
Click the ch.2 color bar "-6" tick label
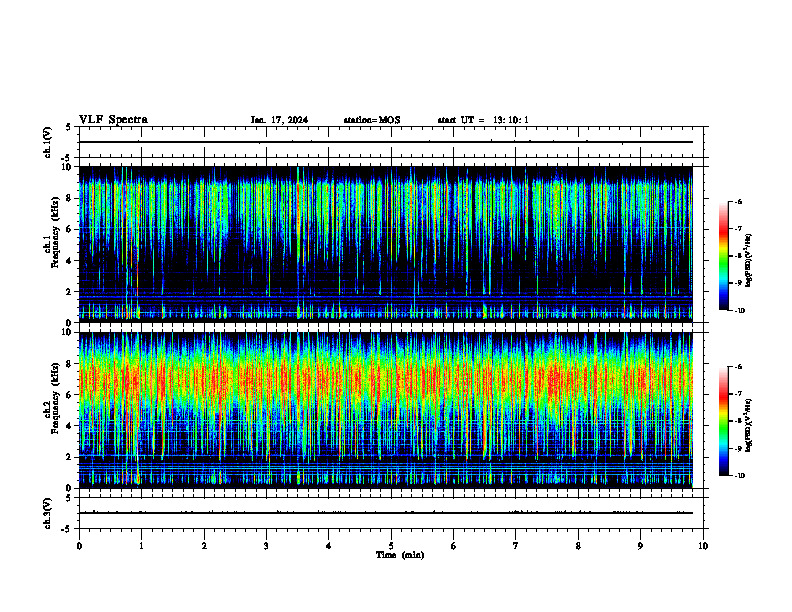tap(738, 367)
